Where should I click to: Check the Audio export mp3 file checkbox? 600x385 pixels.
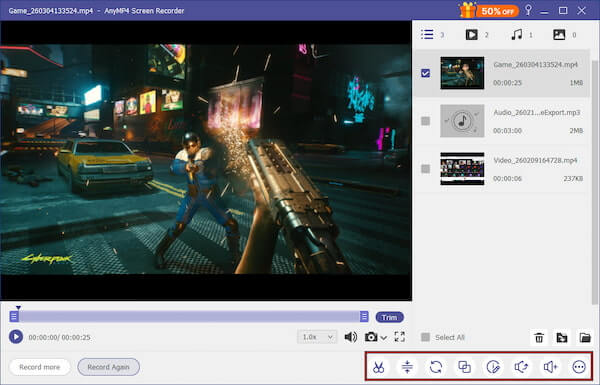[x=426, y=121]
